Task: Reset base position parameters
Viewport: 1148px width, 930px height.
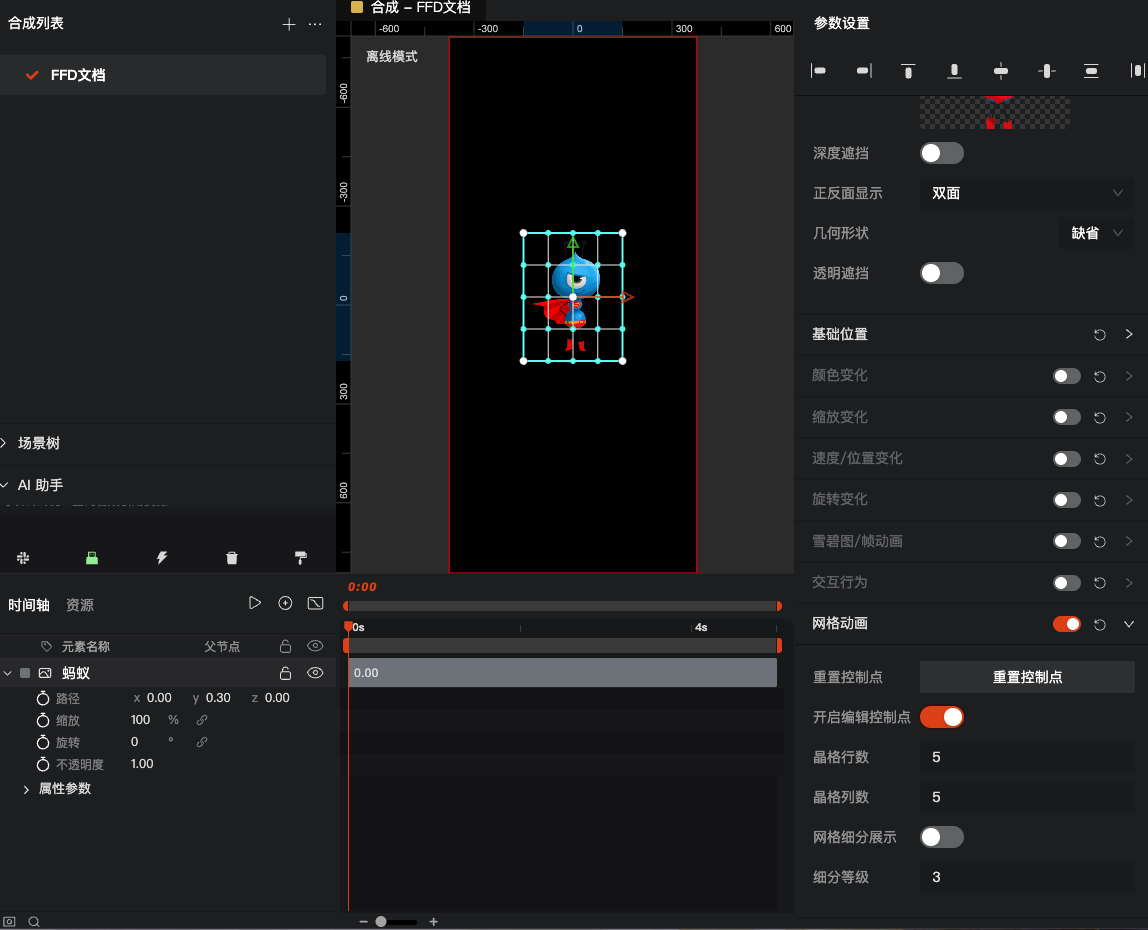Action: [1100, 335]
